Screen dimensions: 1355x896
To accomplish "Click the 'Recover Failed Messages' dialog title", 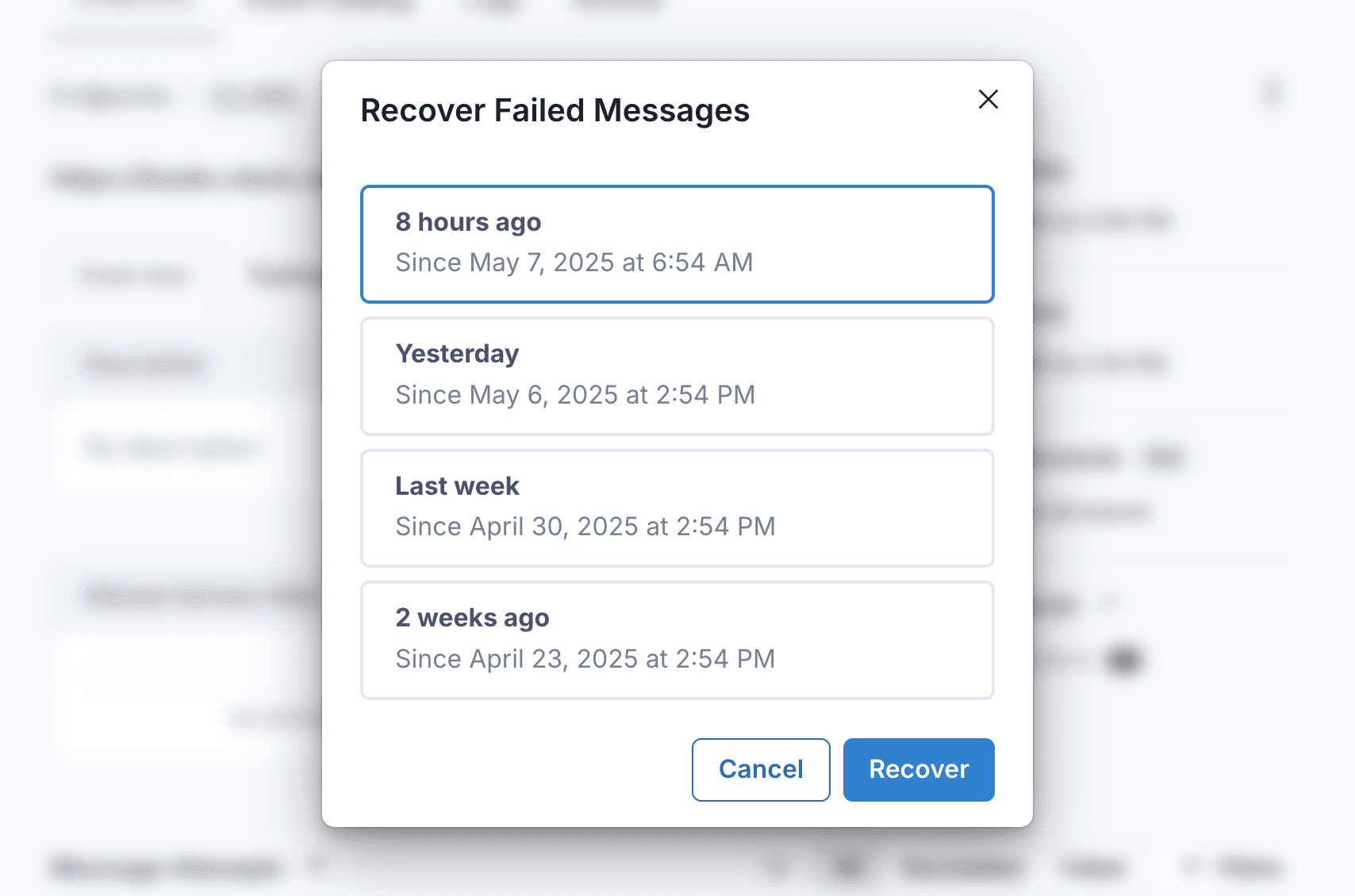I will [555, 110].
